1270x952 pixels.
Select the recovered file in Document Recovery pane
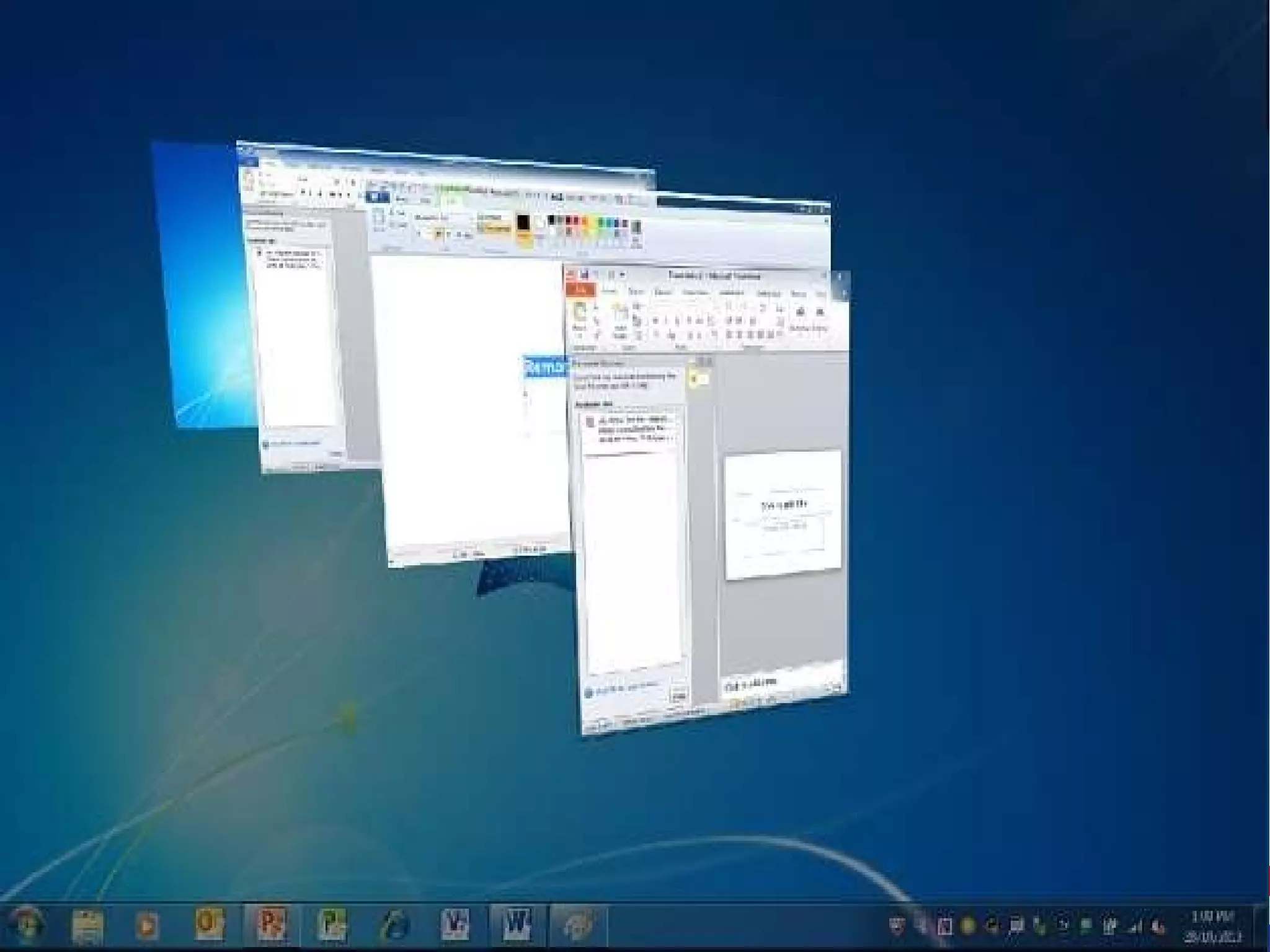point(630,430)
